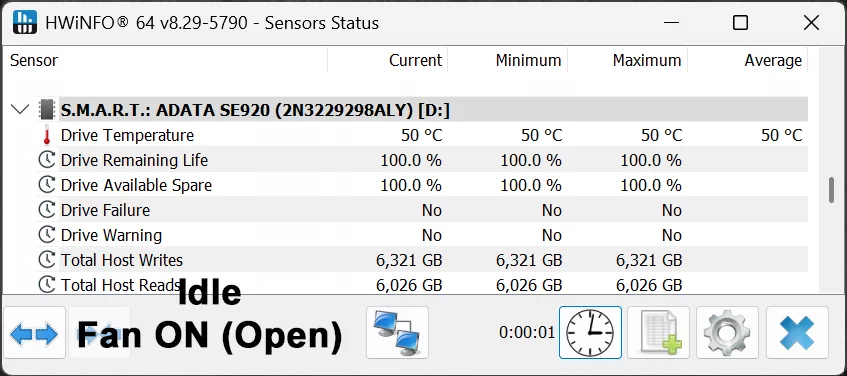Select the Drive Failure label

(x=105, y=210)
